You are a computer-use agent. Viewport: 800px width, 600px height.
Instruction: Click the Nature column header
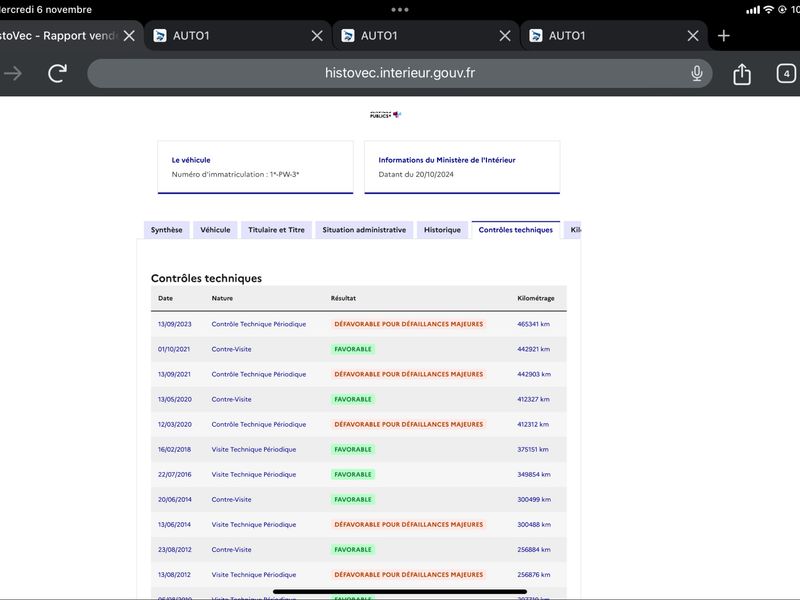222,298
